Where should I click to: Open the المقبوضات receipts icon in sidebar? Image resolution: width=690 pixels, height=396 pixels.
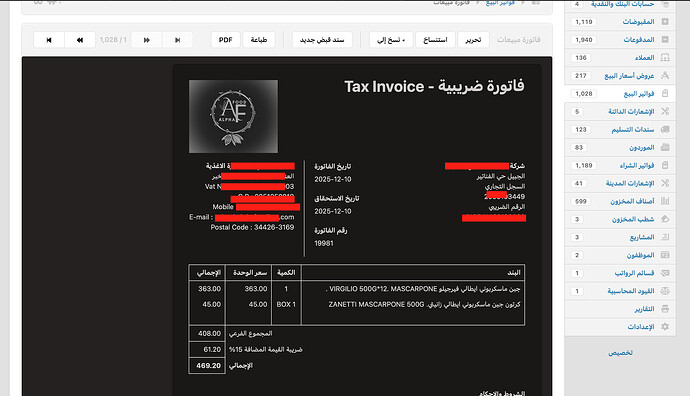click(x=665, y=22)
